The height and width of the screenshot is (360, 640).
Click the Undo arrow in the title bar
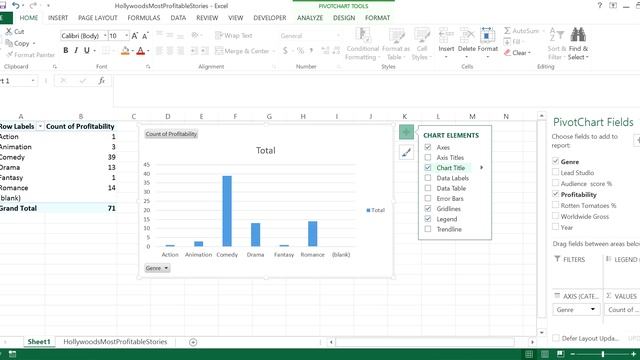point(16,5)
